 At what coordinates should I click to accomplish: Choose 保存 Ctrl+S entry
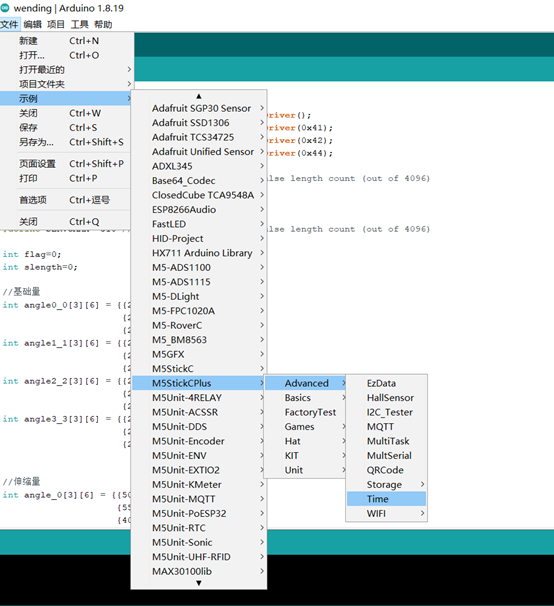(x=67, y=128)
